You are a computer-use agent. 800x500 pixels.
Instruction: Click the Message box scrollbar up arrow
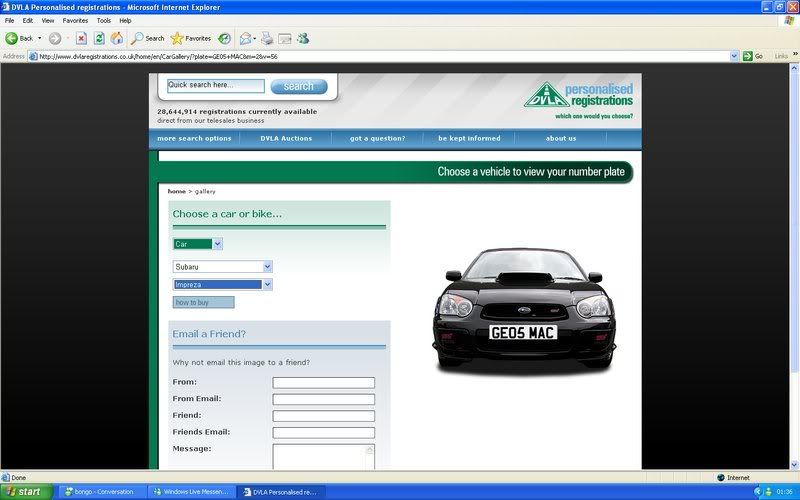370,449
